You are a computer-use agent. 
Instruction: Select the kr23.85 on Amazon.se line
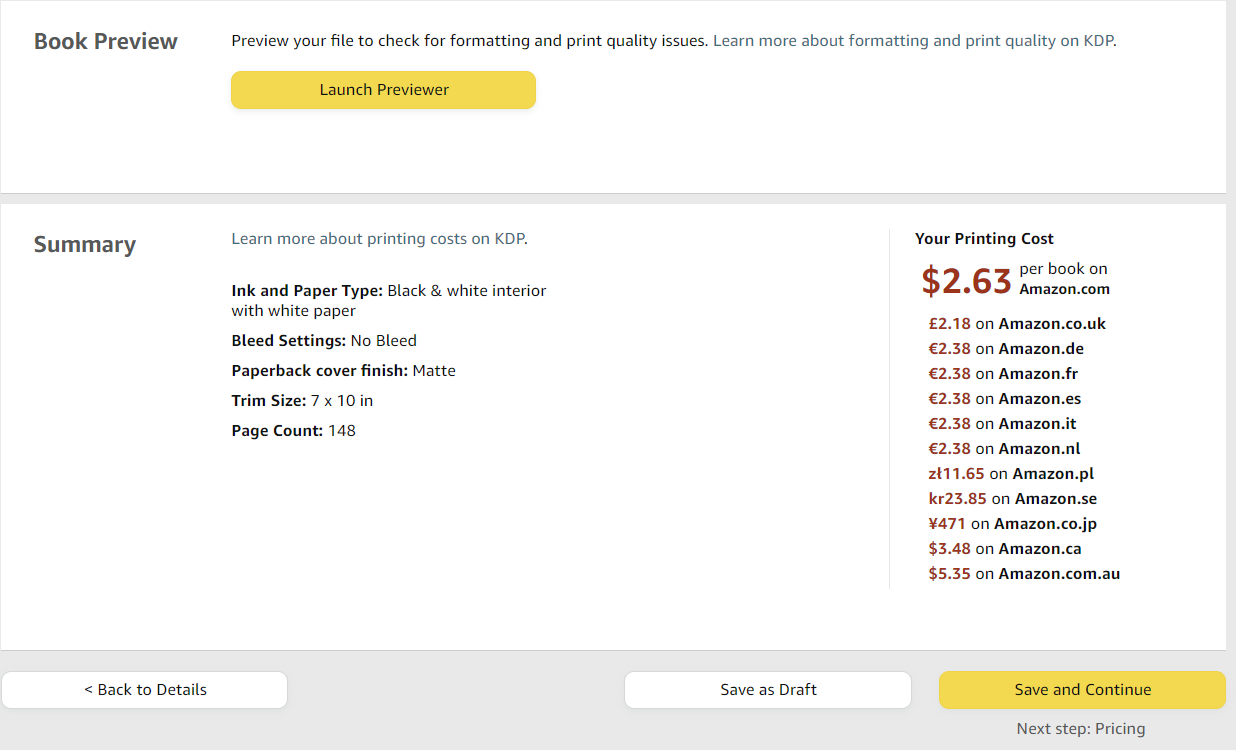tap(1013, 499)
